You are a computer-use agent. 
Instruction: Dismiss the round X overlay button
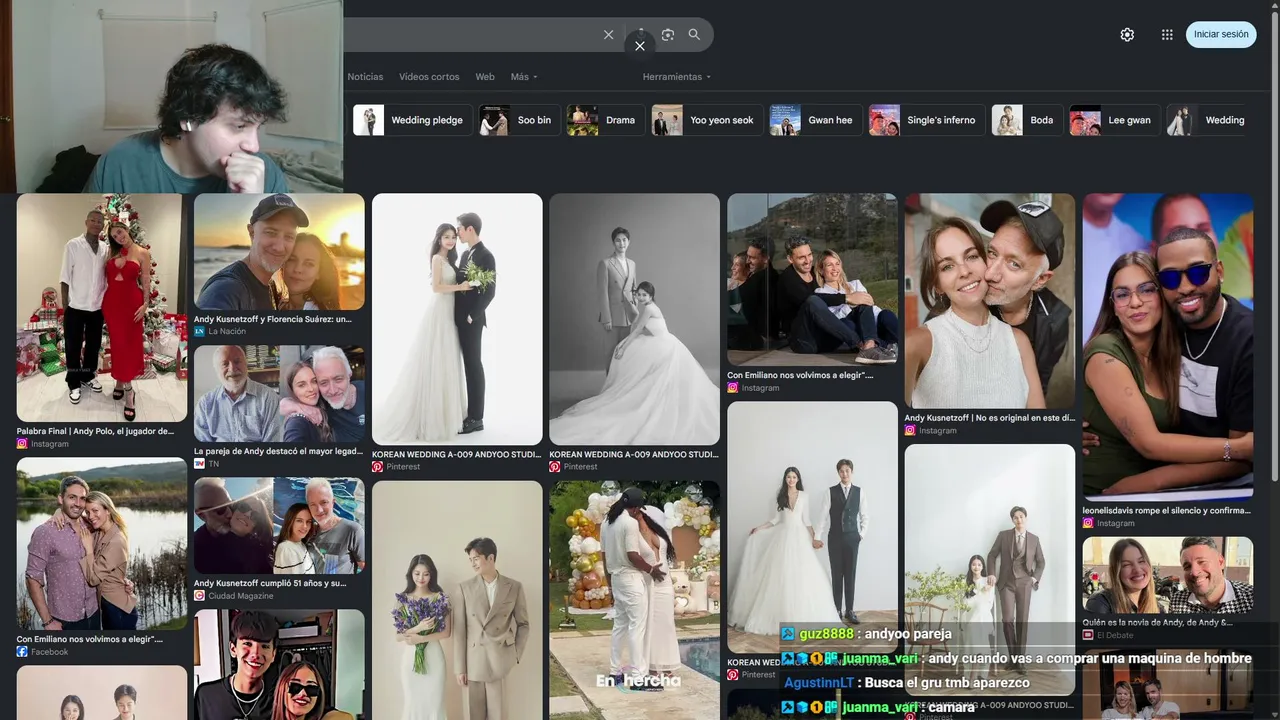click(x=640, y=46)
